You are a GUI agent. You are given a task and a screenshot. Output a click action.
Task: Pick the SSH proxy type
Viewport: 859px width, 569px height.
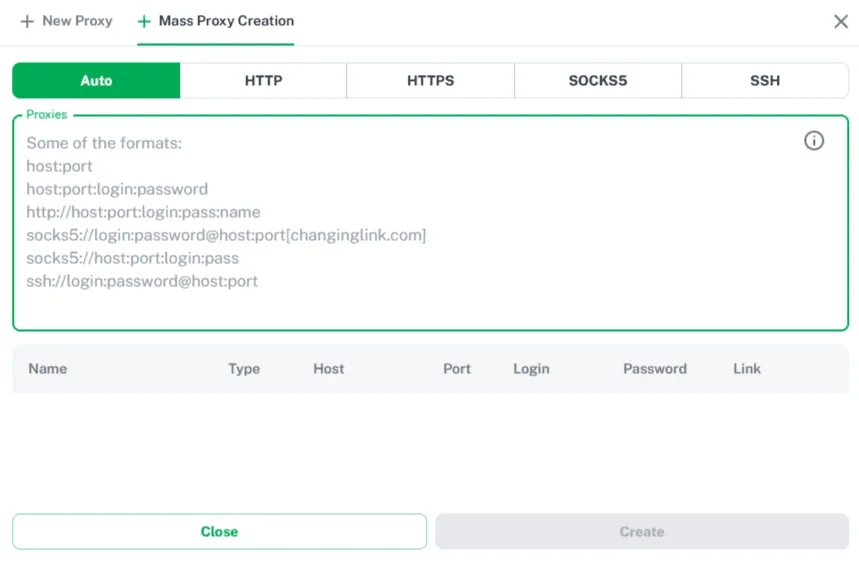765,81
